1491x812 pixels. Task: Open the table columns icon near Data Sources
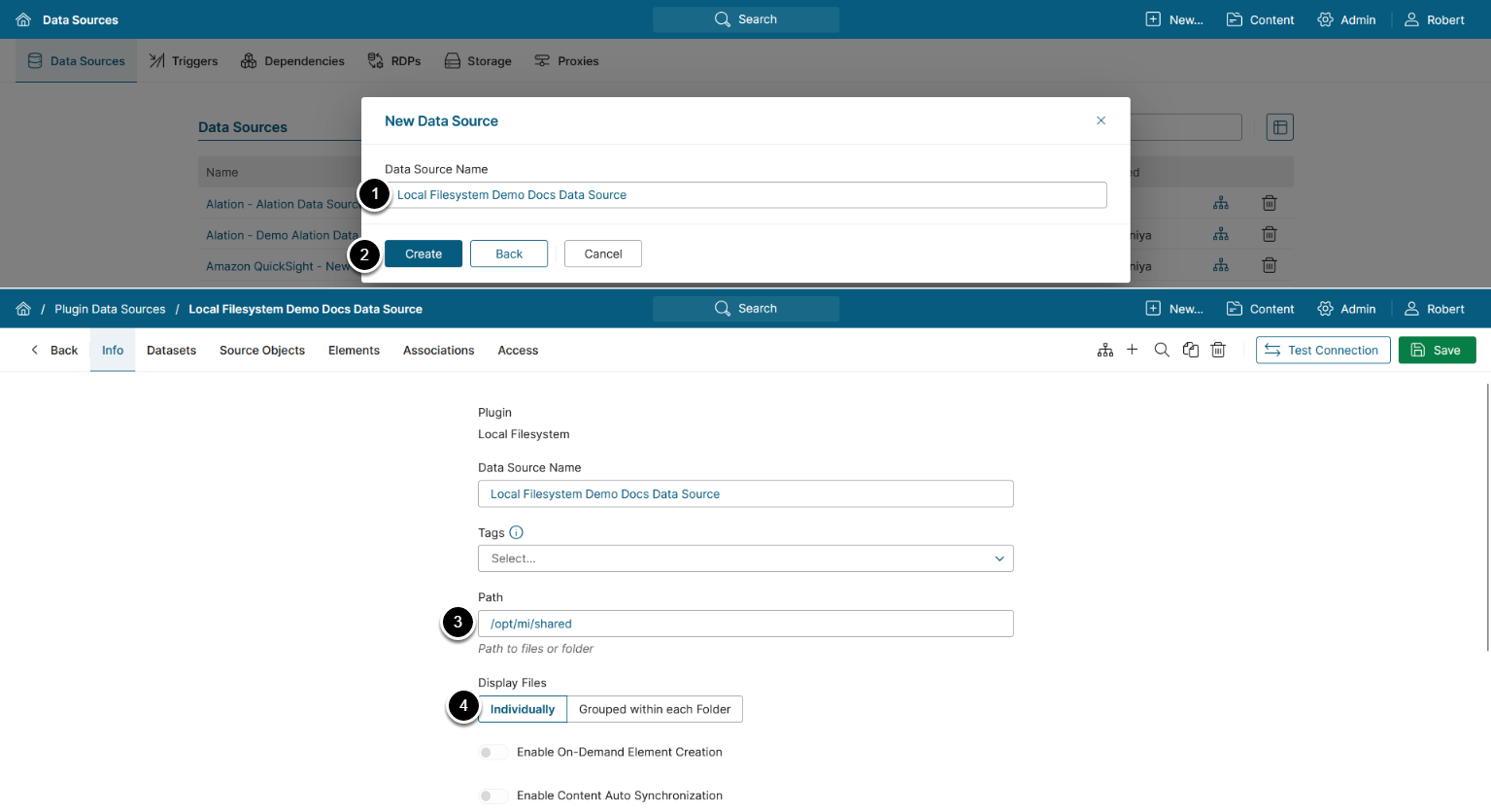coord(1280,127)
